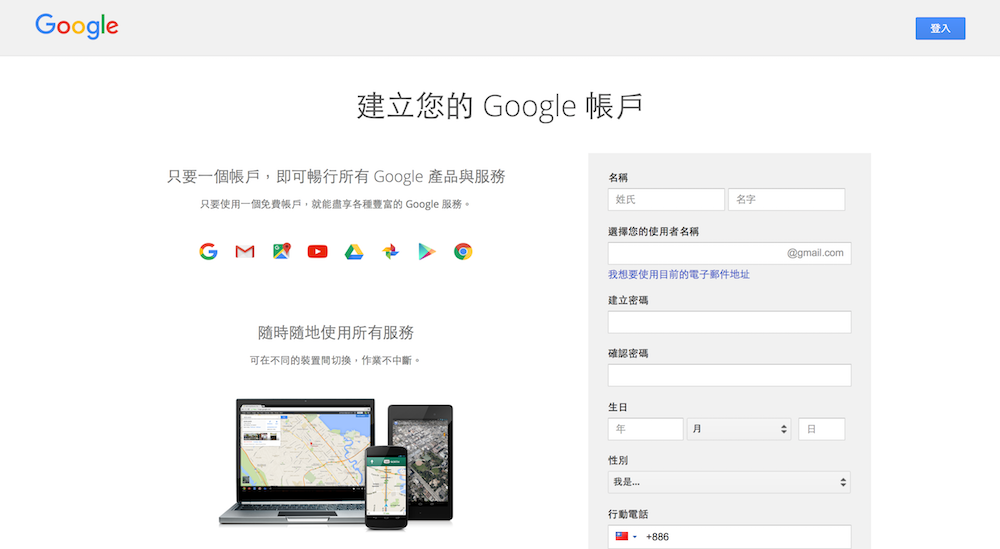The height and width of the screenshot is (549, 1000).
Task: Click the Chrome browser icon
Action: 463,251
